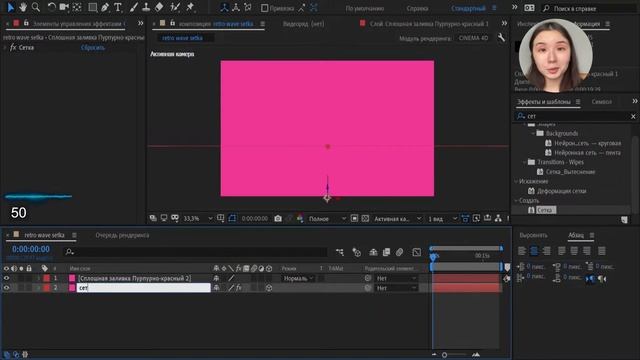Select the Hand tool
Image resolution: width=640 pixels, height=360 pixels.
click(23, 7)
